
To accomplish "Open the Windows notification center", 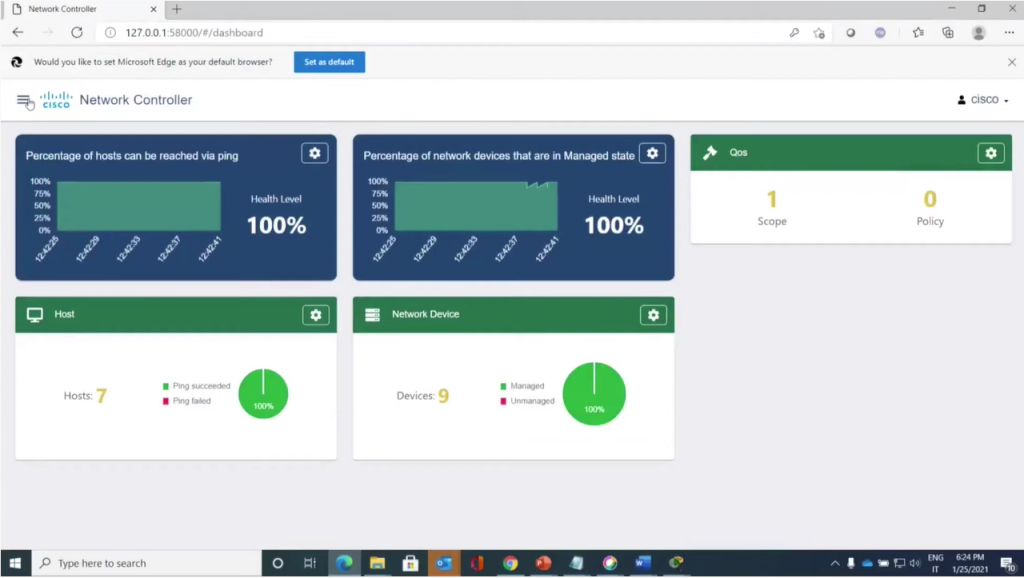I will point(1008,563).
